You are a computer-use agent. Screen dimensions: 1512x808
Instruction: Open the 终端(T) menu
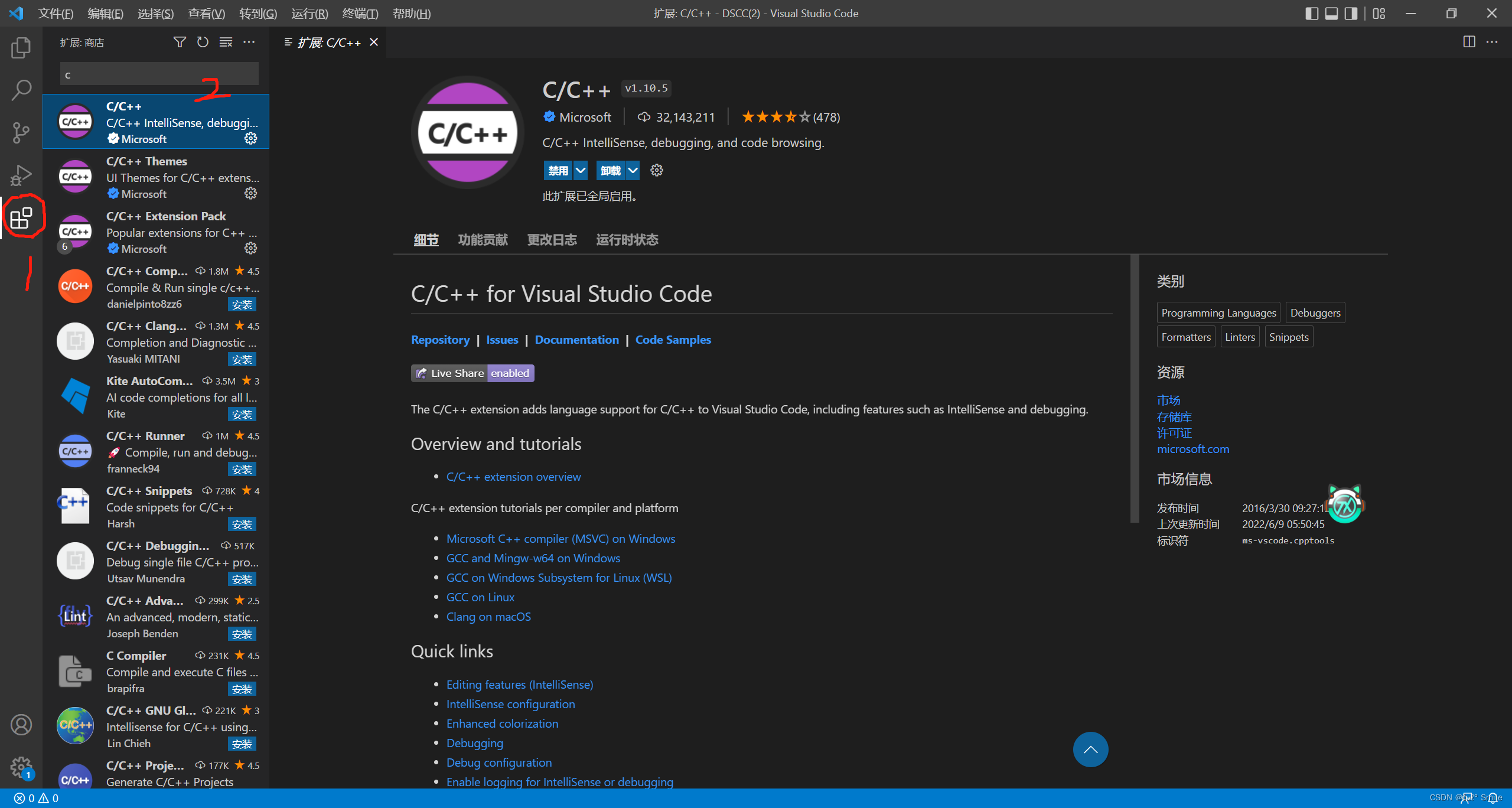[360, 14]
